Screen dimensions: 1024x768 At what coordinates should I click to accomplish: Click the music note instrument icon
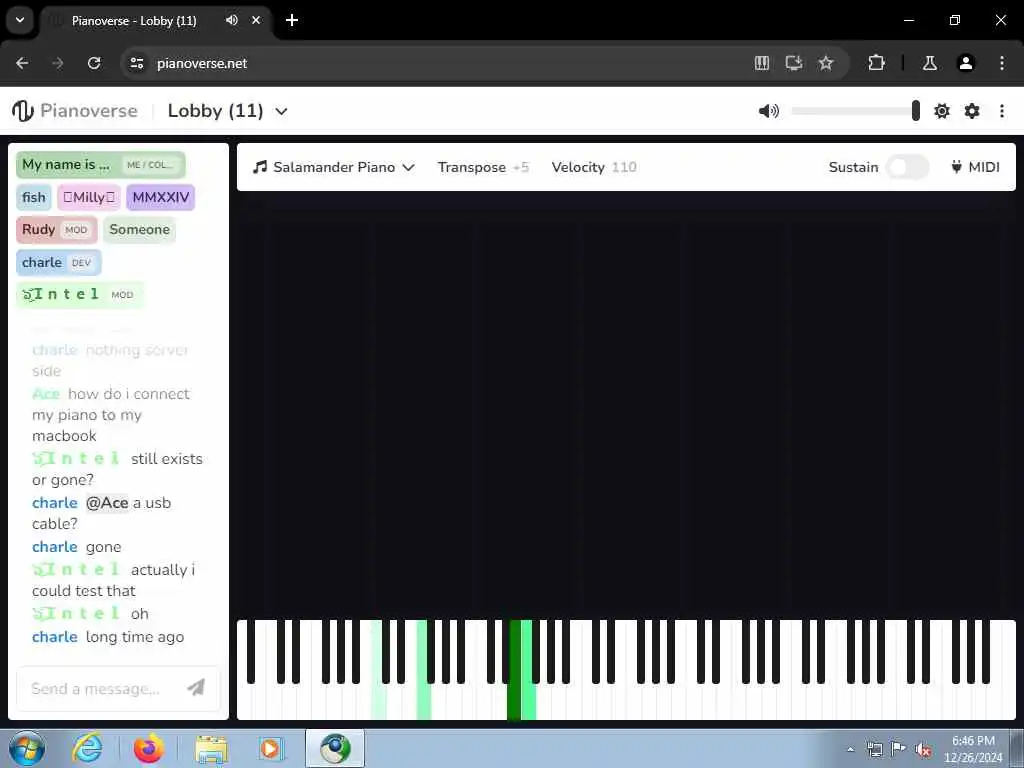[260, 167]
